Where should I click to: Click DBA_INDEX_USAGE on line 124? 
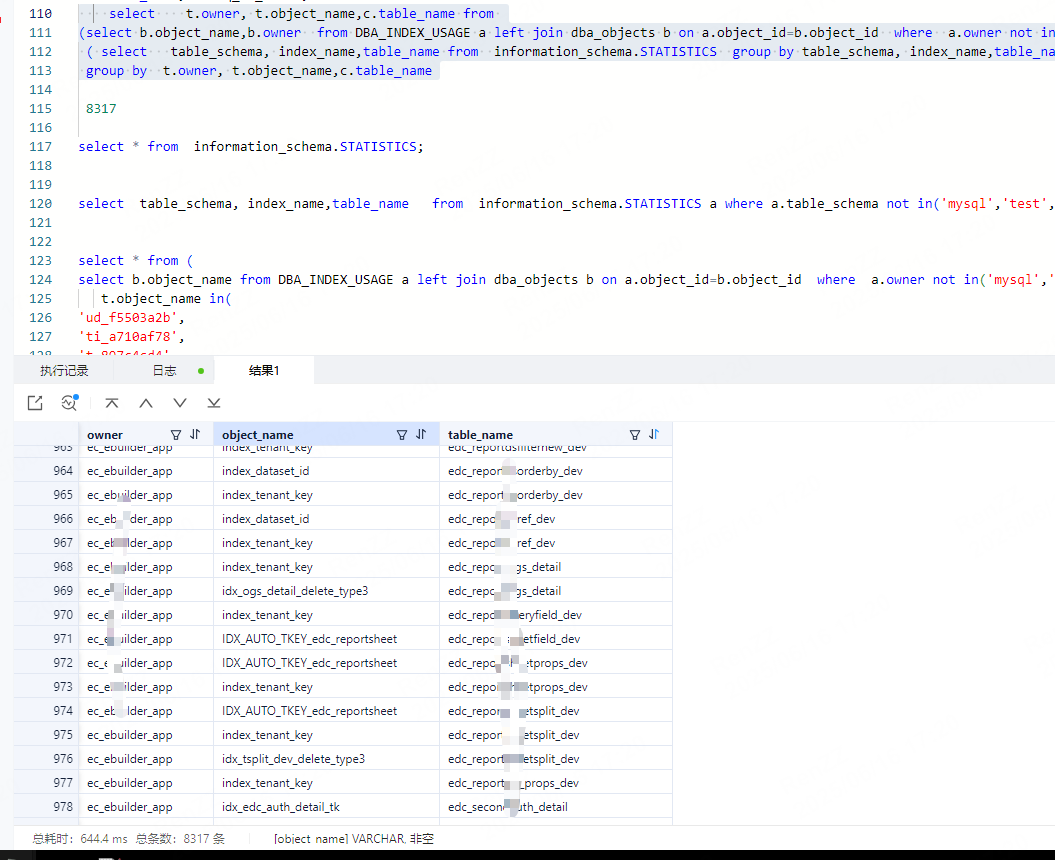pos(336,279)
